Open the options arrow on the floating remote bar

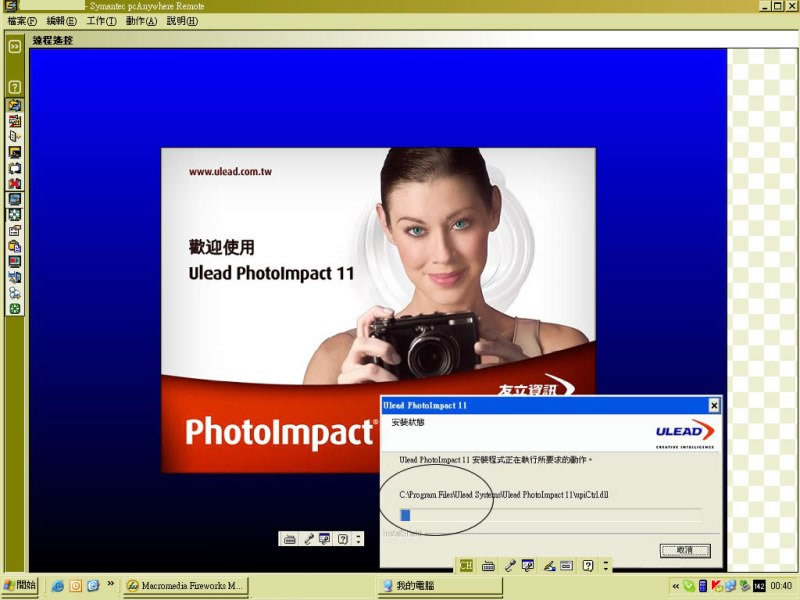pyautogui.click(x=358, y=539)
